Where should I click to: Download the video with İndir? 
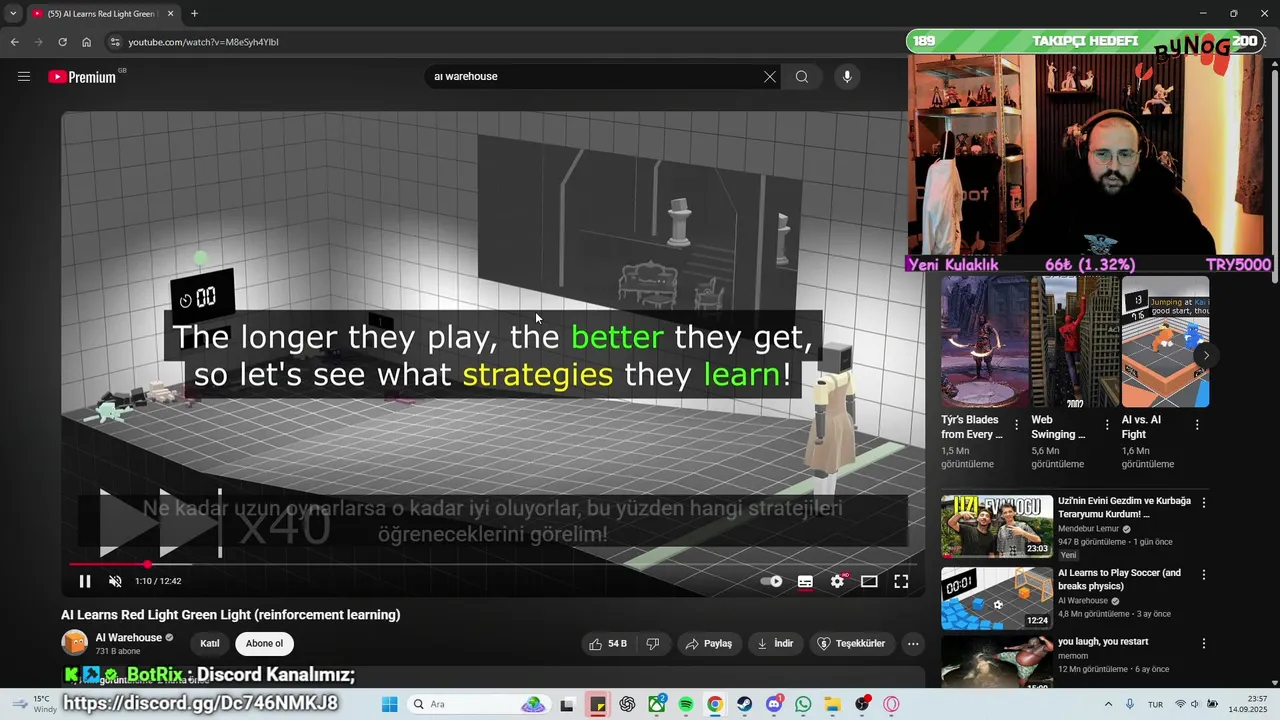click(x=776, y=644)
